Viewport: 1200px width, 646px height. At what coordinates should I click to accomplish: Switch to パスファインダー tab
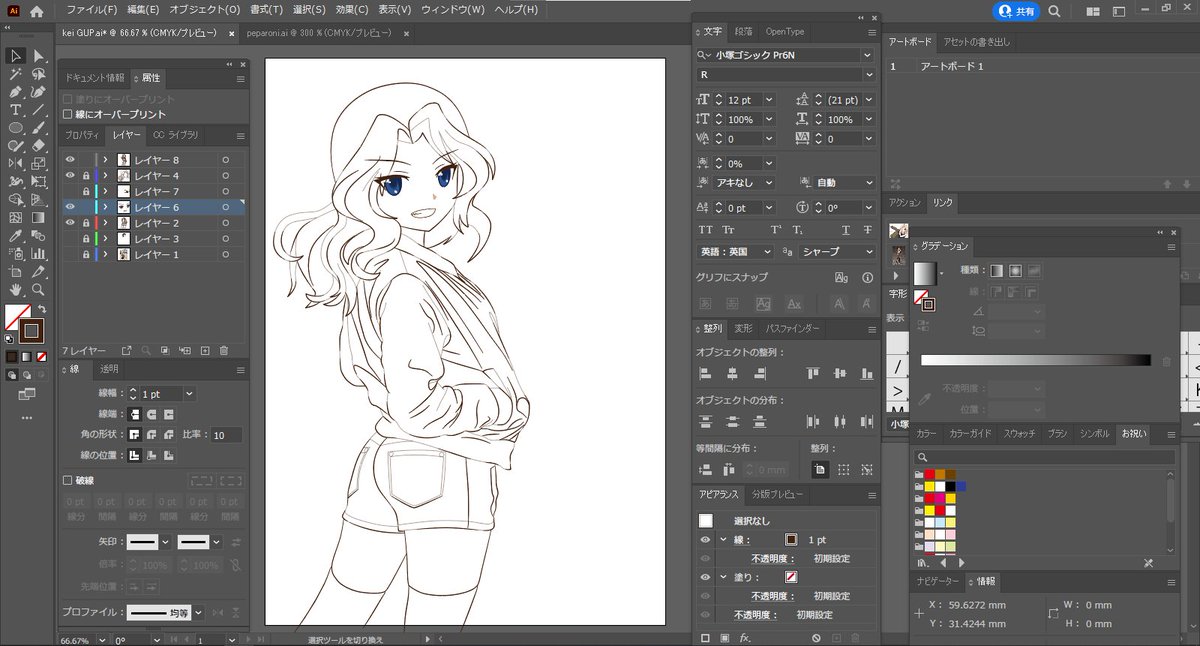tap(793, 328)
